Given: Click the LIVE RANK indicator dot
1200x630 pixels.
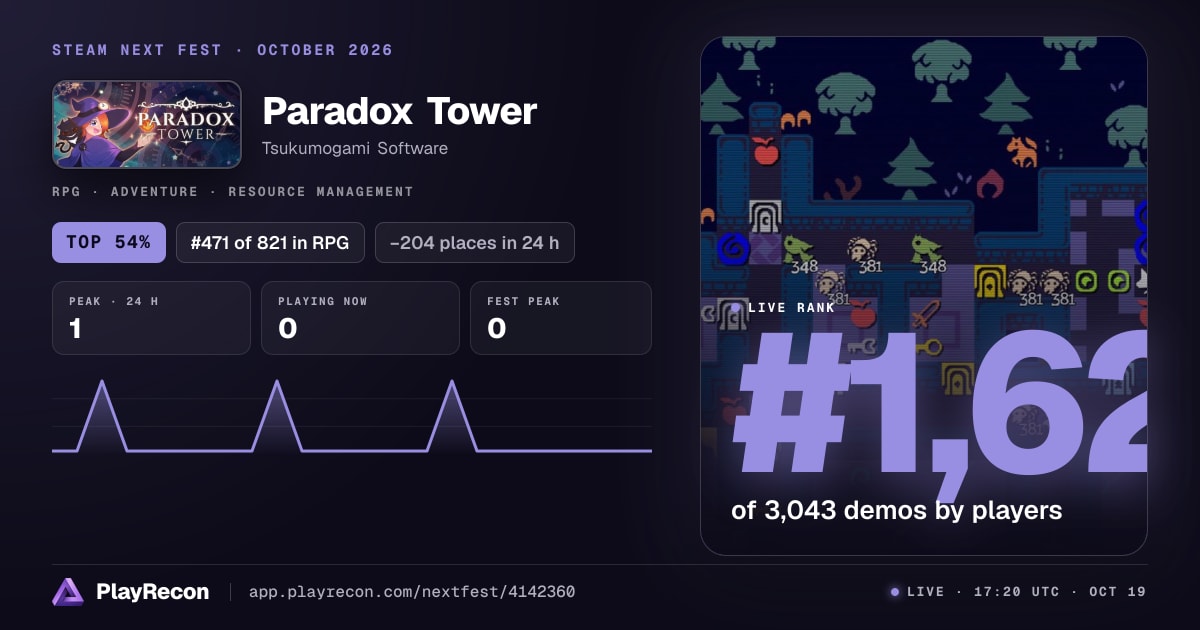Looking at the screenshot, I should pos(736,308).
